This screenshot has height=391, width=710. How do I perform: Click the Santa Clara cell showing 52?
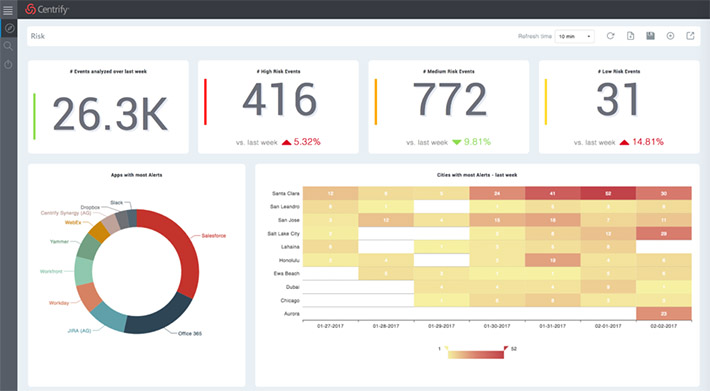pos(608,193)
